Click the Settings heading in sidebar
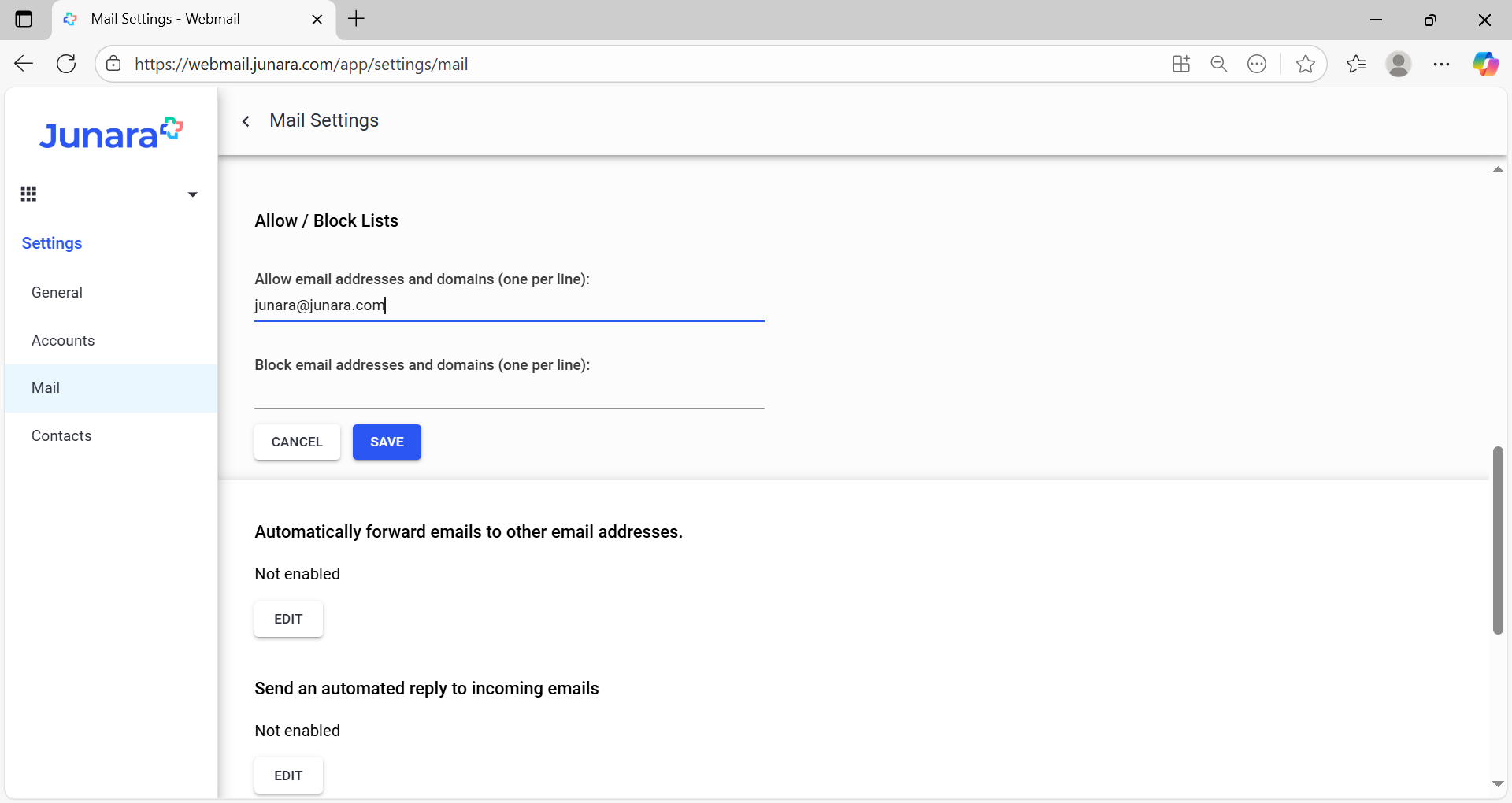 tap(52, 243)
